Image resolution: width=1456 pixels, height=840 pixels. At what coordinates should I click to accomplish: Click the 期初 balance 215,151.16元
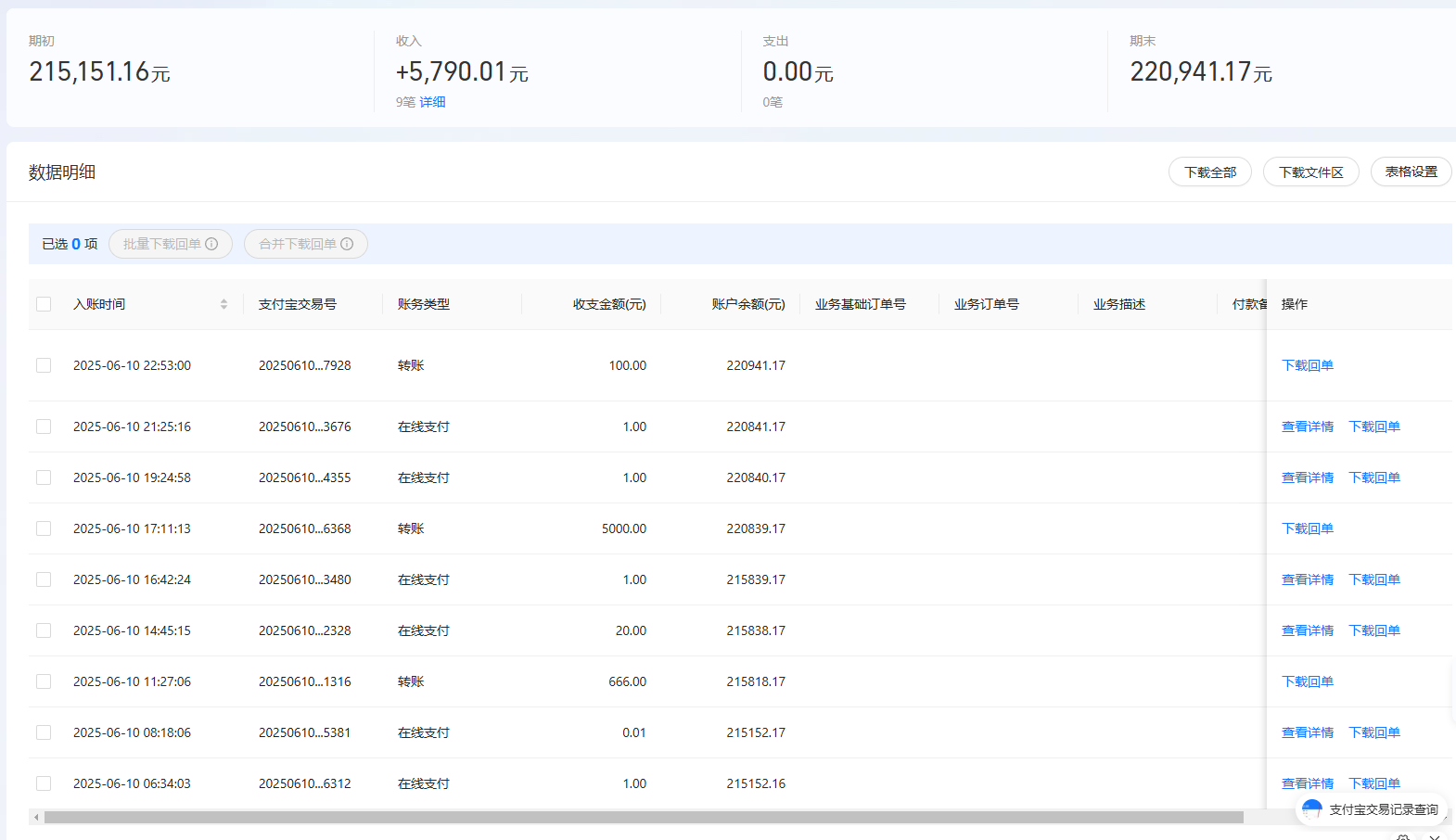coord(99,71)
